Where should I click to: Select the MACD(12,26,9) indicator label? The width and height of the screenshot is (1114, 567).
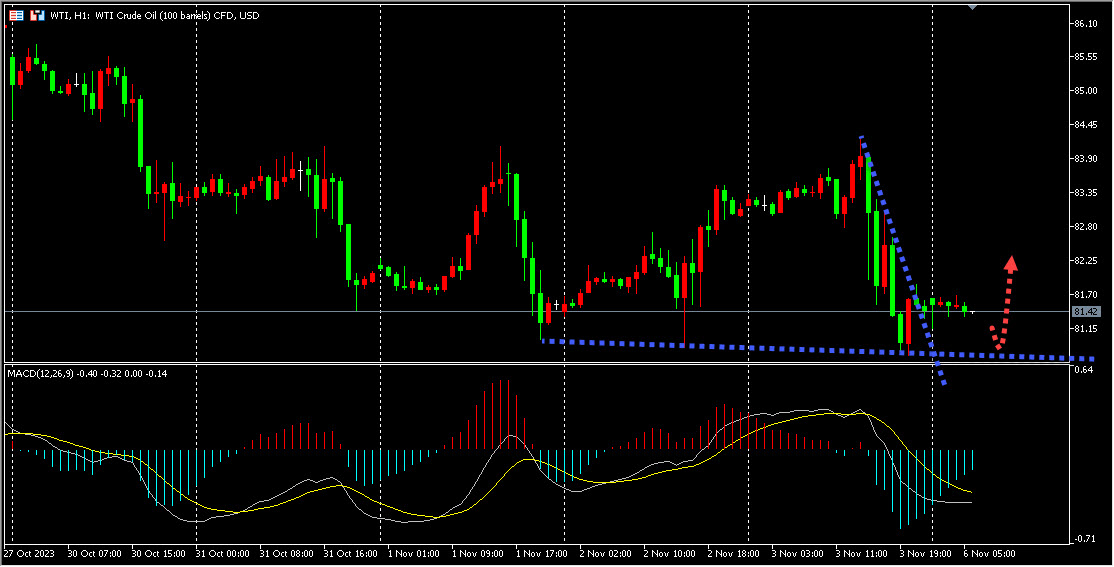87,373
